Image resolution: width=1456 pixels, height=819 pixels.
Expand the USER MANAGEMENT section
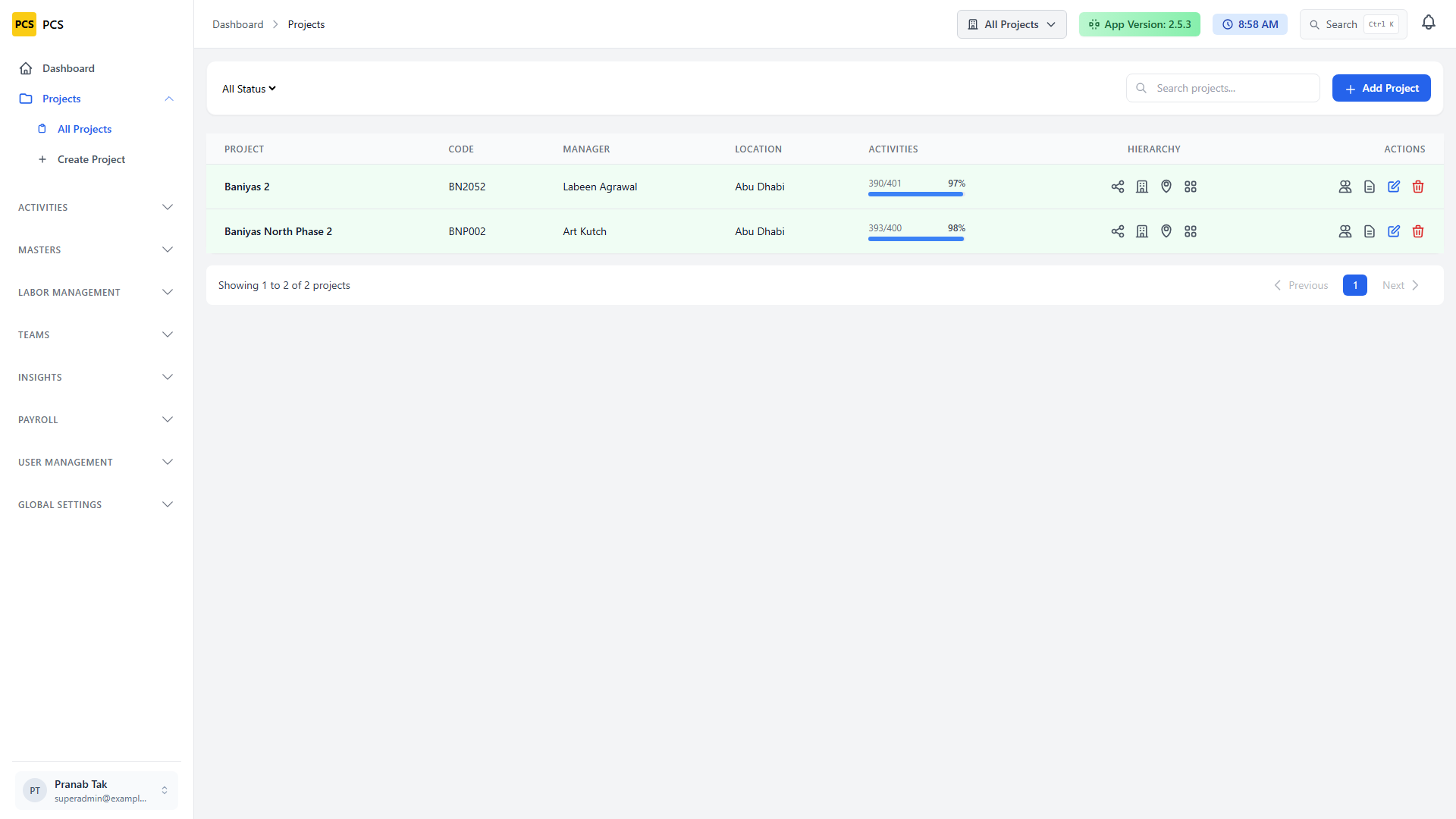(x=96, y=462)
